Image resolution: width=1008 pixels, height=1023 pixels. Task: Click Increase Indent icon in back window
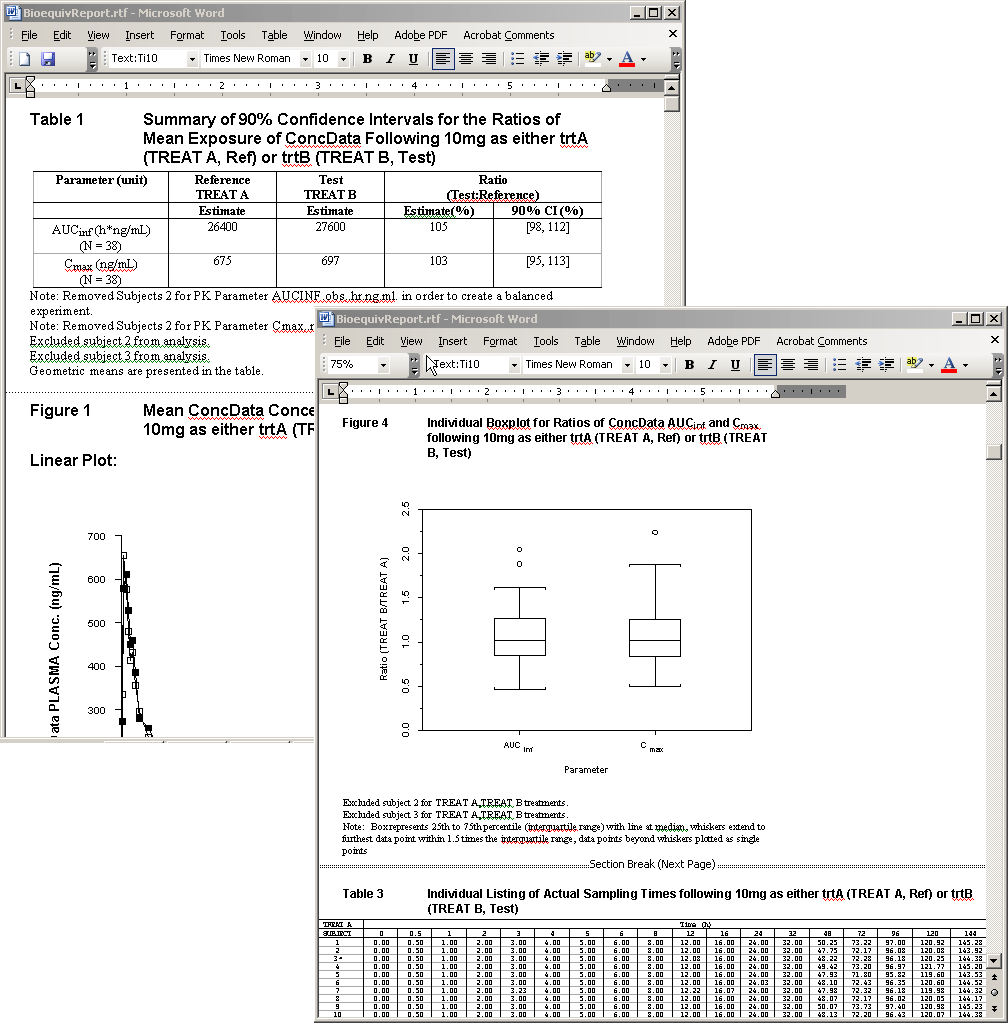(565, 59)
